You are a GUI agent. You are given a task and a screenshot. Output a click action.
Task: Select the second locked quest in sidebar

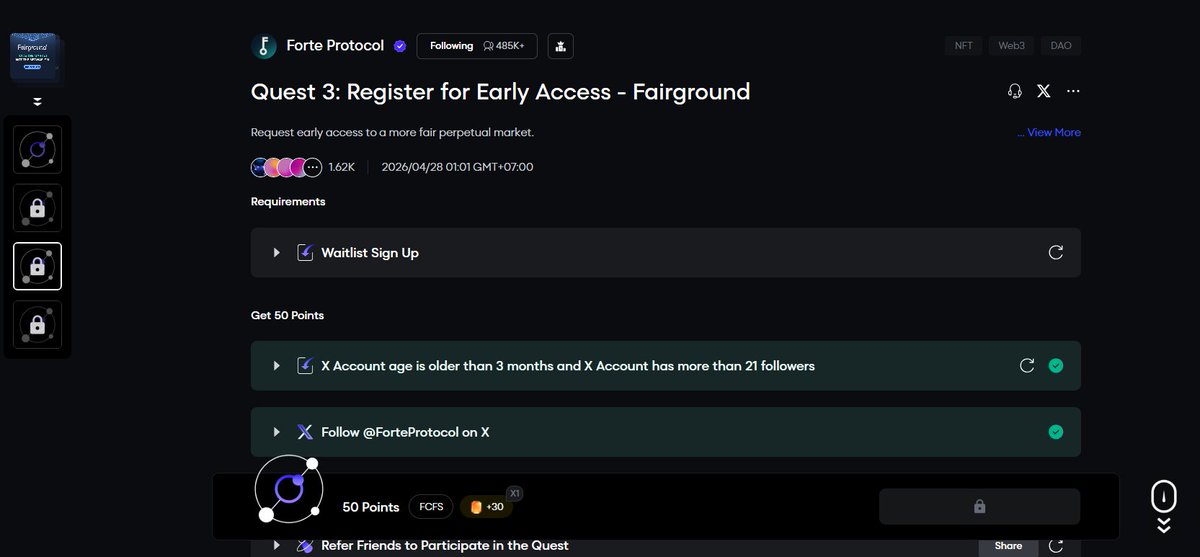pyautogui.click(x=37, y=208)
